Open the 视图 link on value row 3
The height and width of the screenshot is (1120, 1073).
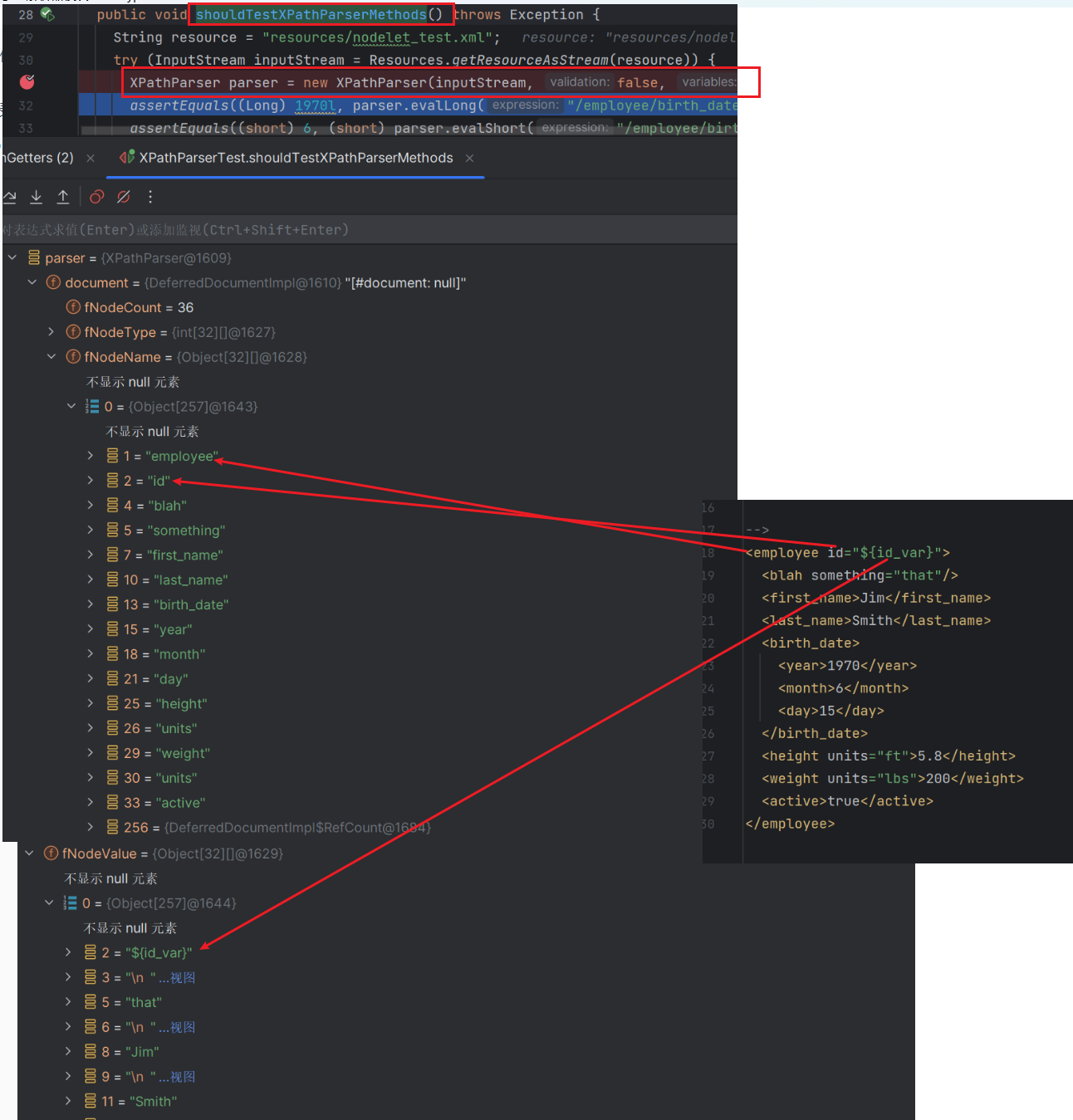[183, 978]
